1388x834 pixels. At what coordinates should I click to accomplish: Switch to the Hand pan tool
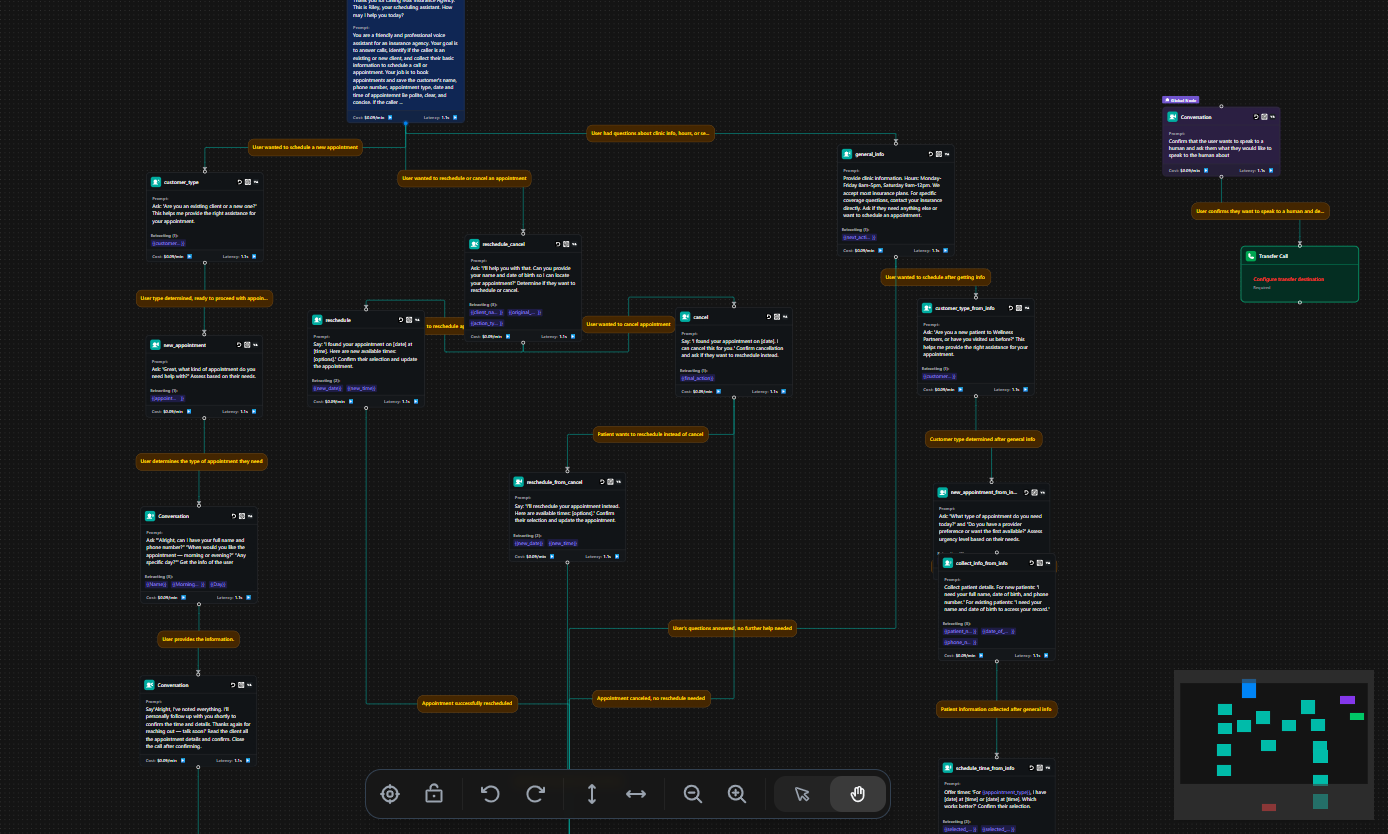click(857, 794)
